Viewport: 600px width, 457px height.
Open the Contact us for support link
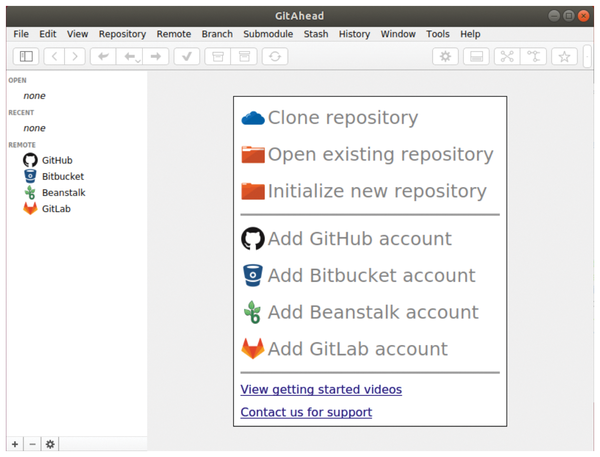tap(306, 412)
